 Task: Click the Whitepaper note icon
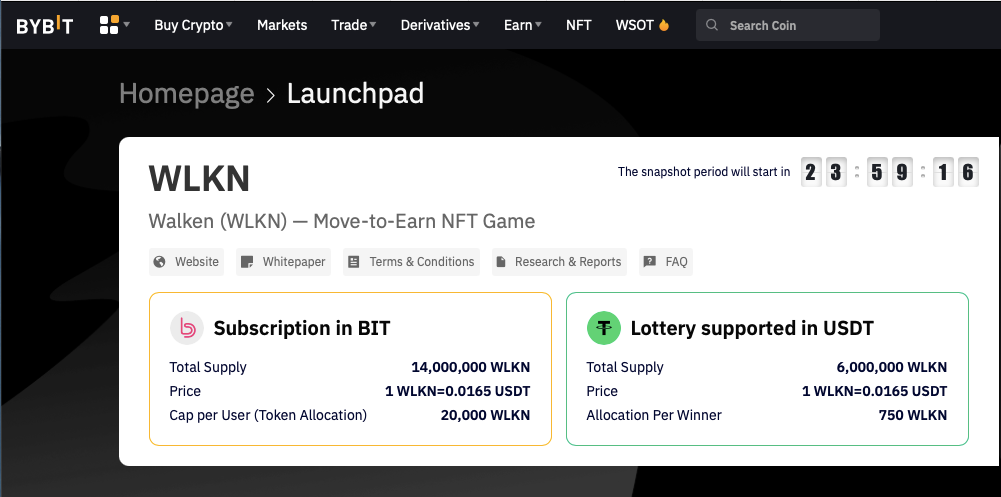[247, 262]
